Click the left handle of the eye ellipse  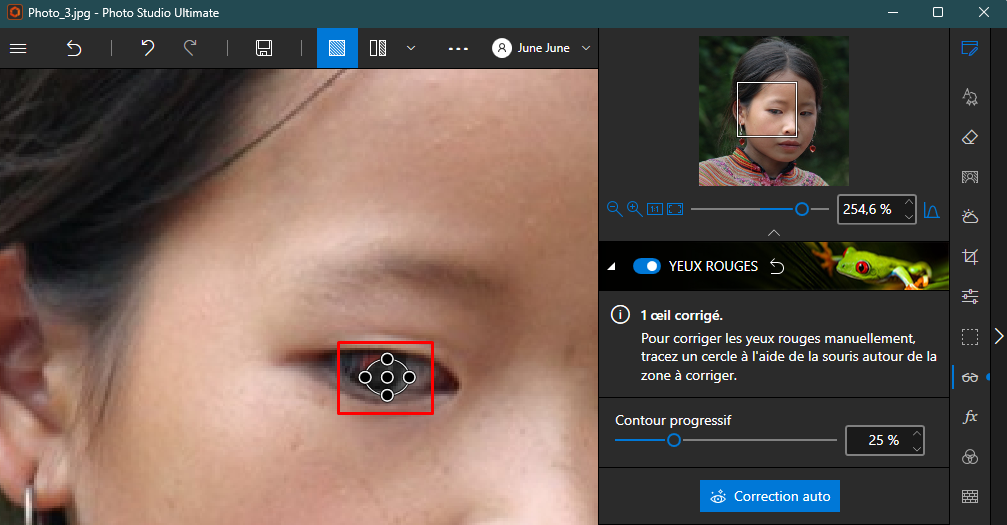365,377
